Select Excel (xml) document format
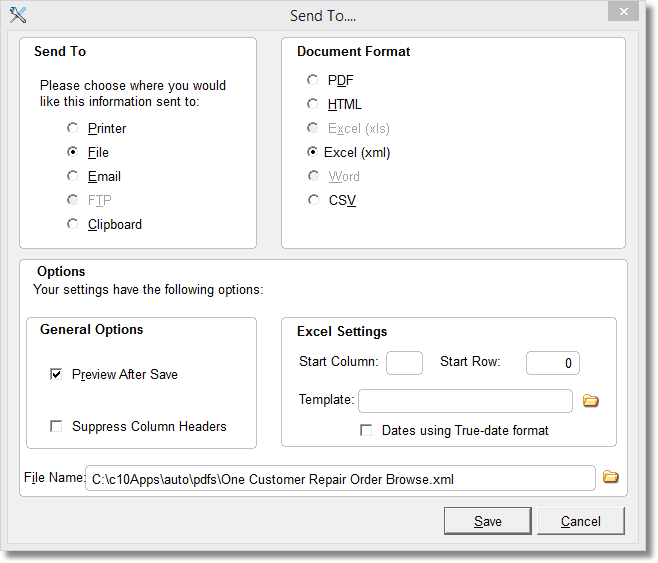Screen dimensions: 658x563 313,152
